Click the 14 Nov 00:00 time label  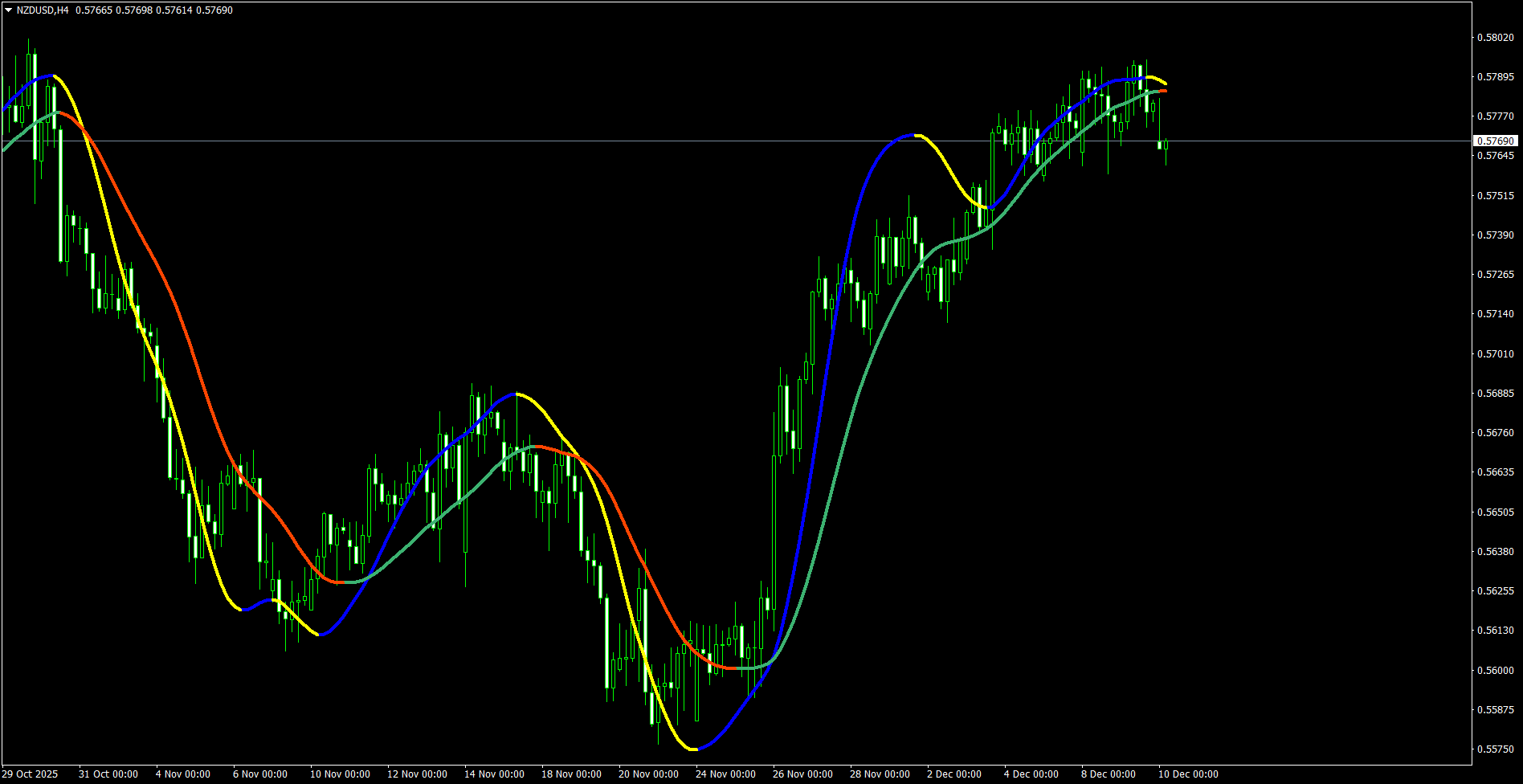tap(495, 774)
